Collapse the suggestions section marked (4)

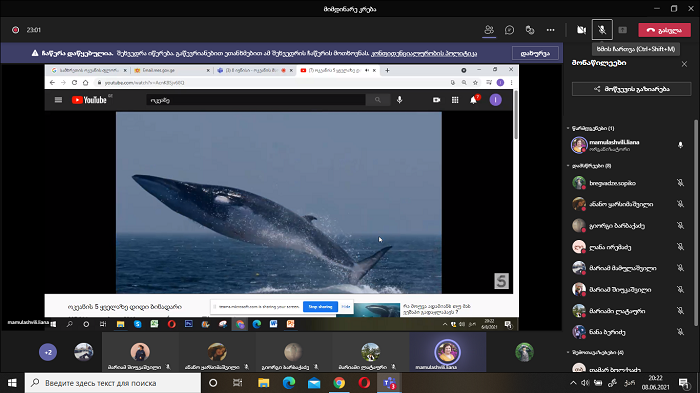568,352
